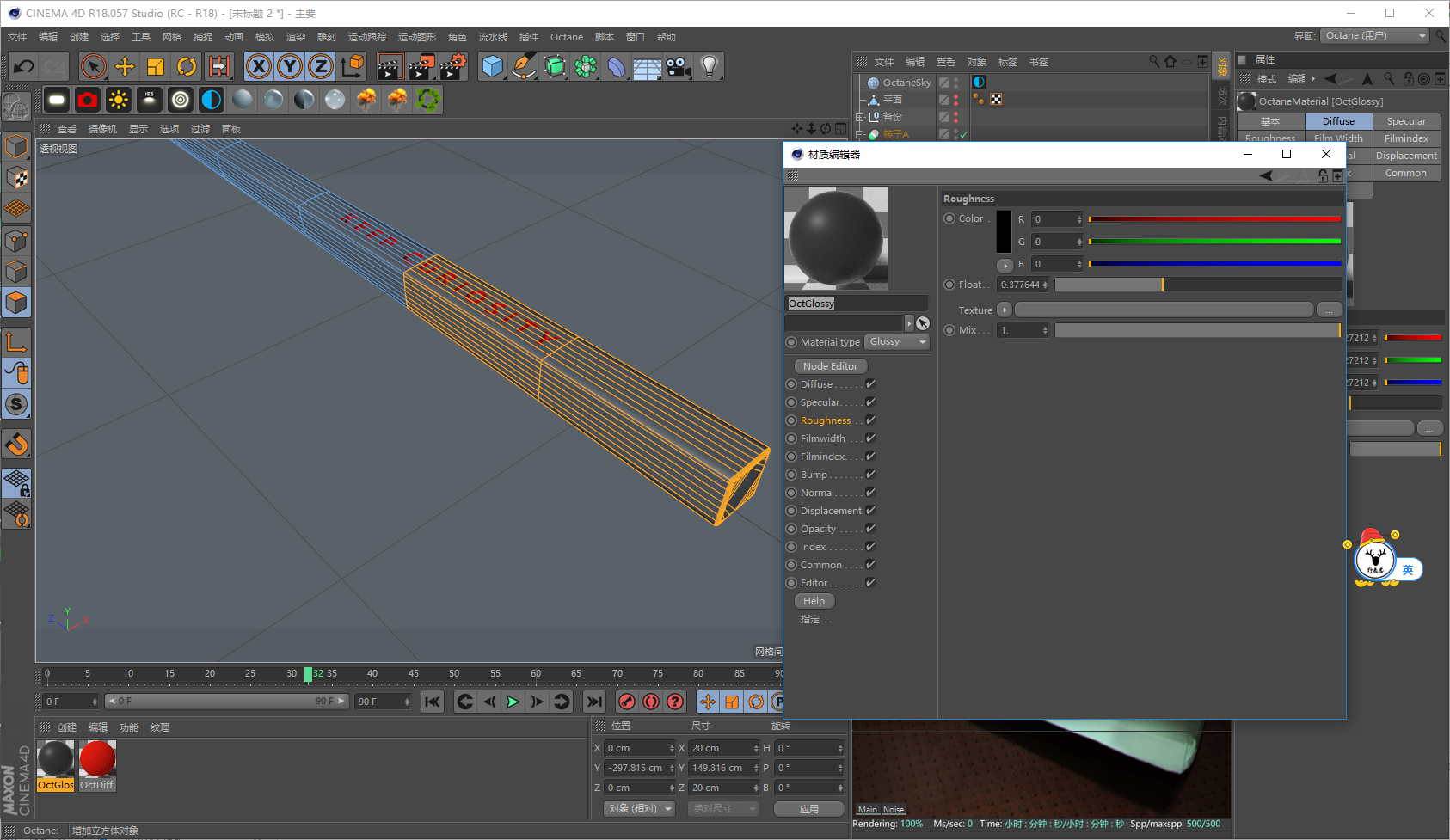Click the Octane sun daylight icon

(119, 100)
